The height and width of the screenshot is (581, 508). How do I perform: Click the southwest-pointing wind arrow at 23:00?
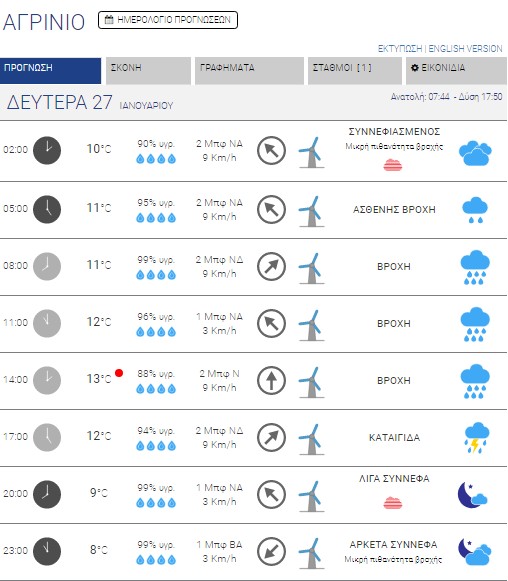271,551
